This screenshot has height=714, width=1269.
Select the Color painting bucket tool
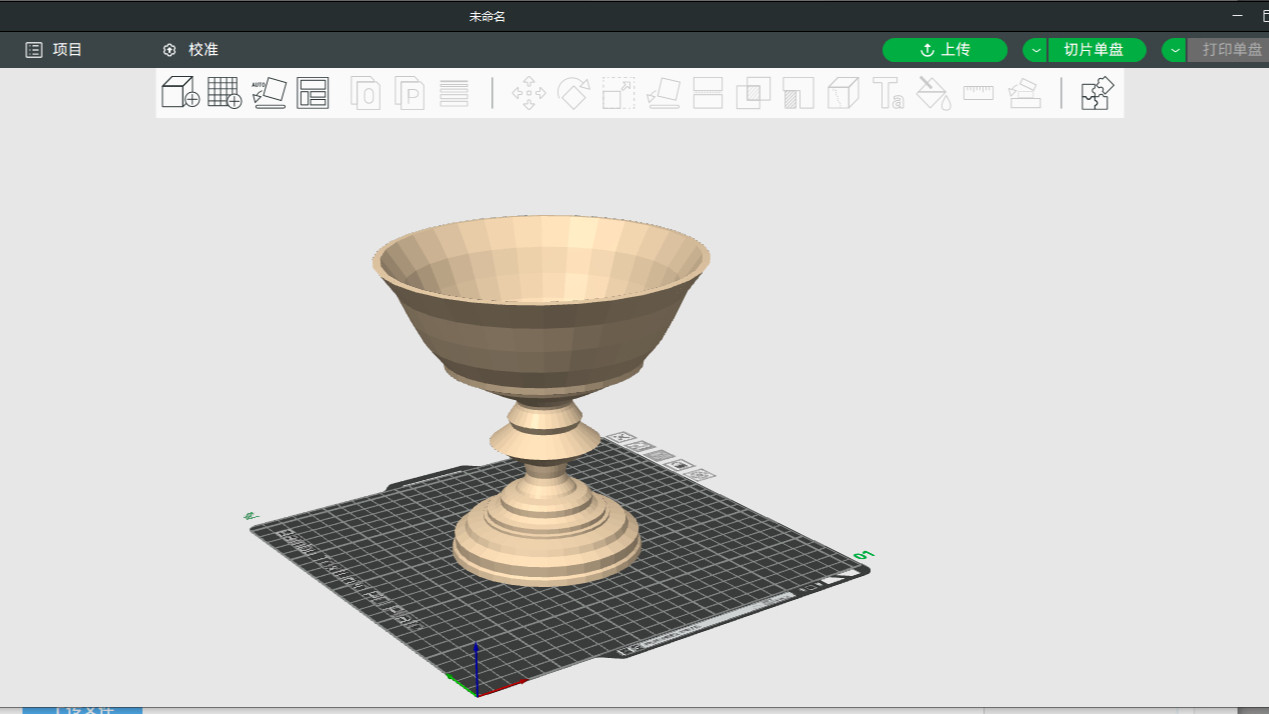[933, 93]
